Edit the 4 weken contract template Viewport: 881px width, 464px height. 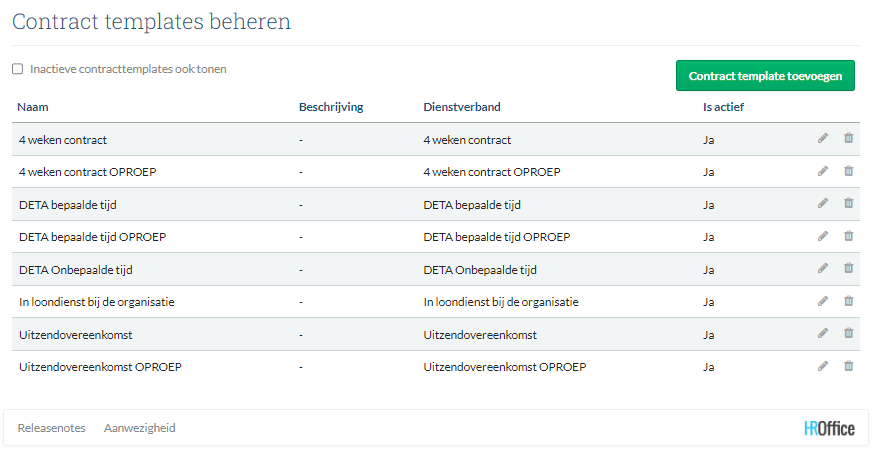point(823,139)
